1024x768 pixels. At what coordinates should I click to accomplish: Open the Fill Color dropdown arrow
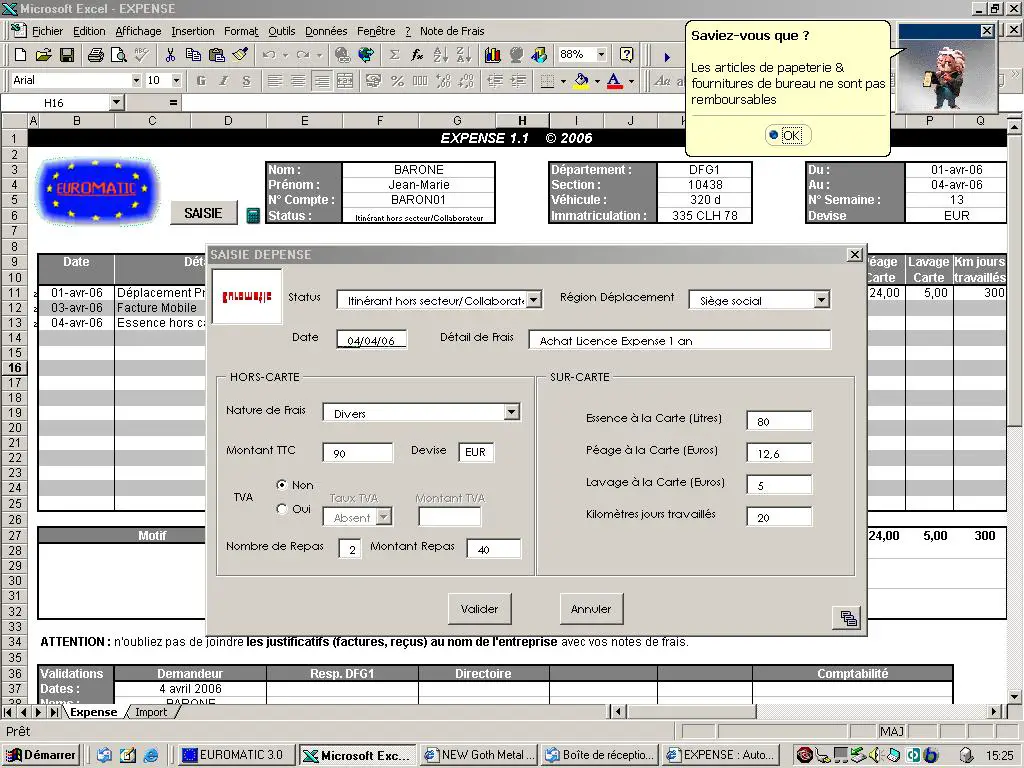point(597,81)
